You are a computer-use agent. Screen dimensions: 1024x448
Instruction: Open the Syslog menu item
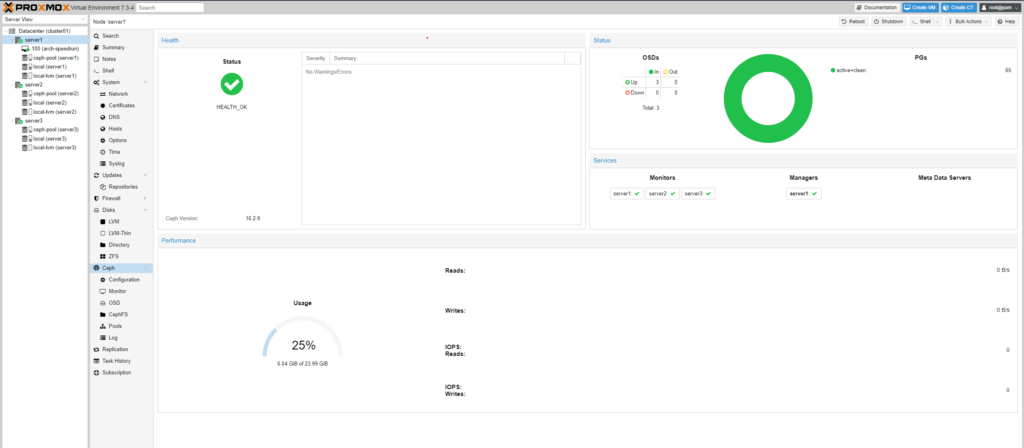121,163
